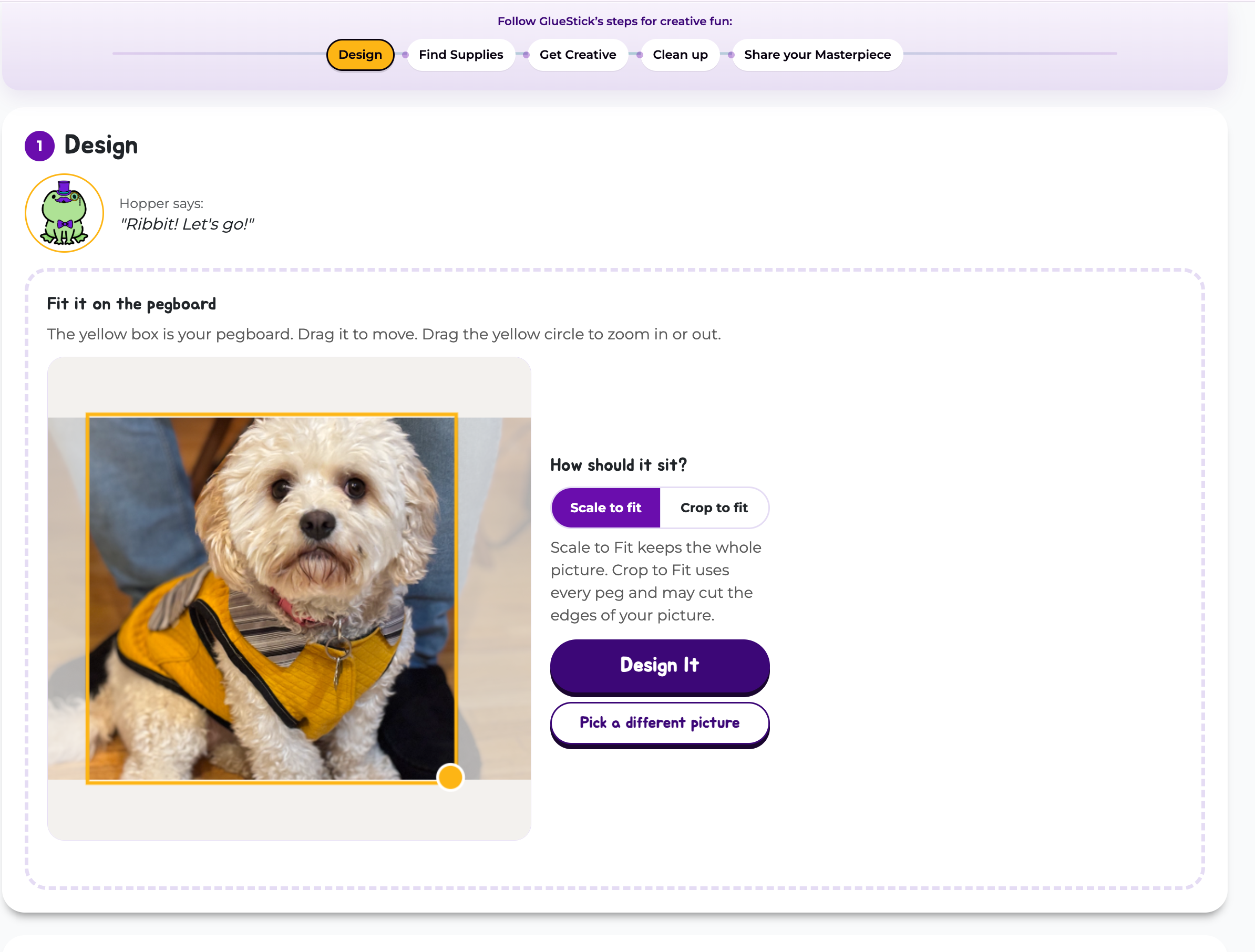Viewport: 1255px width, 952px height.
Task: Click the yellow zoom circle handle
Action: (x=450, y=777)
